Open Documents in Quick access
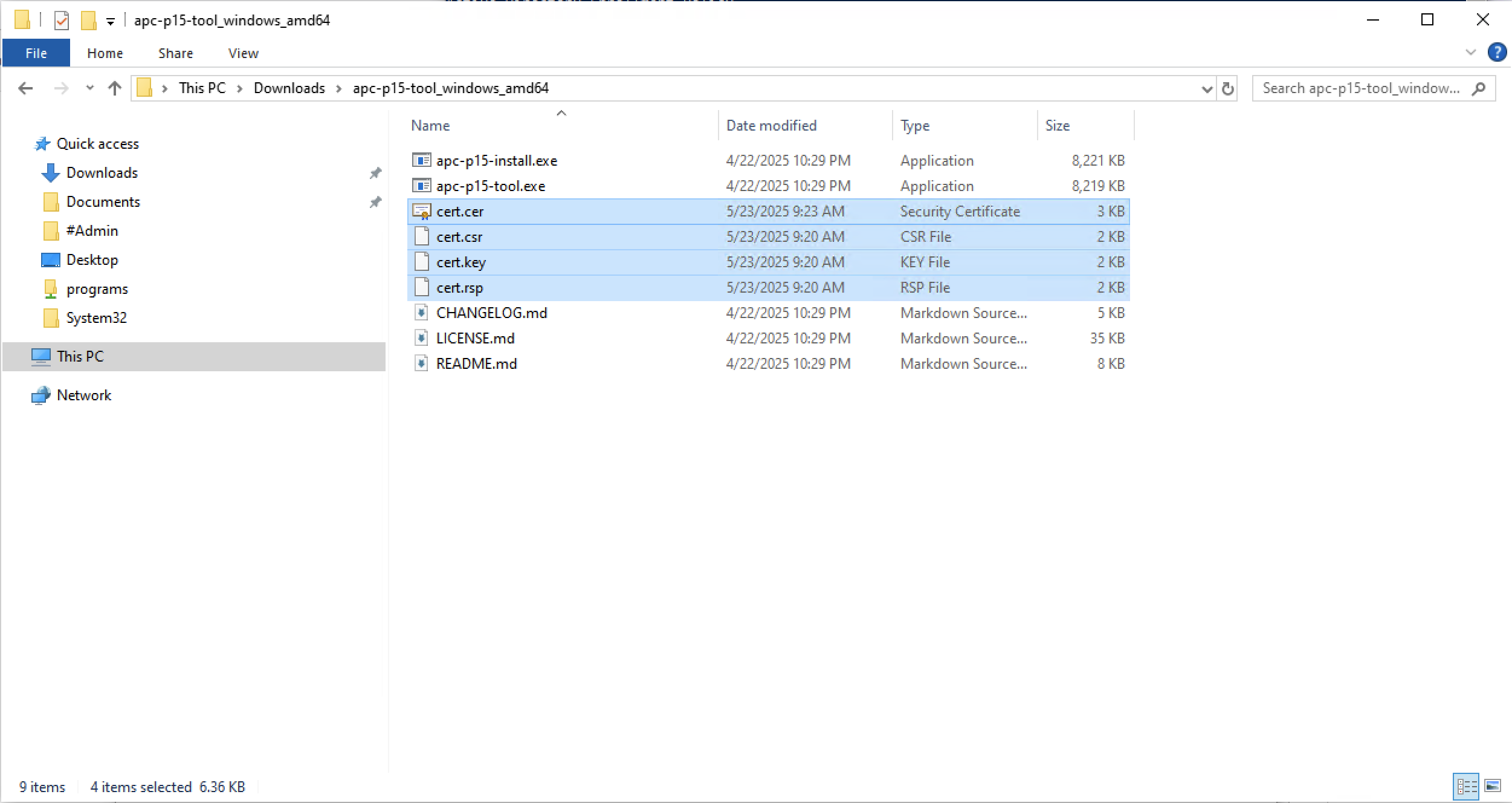The image size is (1512, 803). (103, 202)
